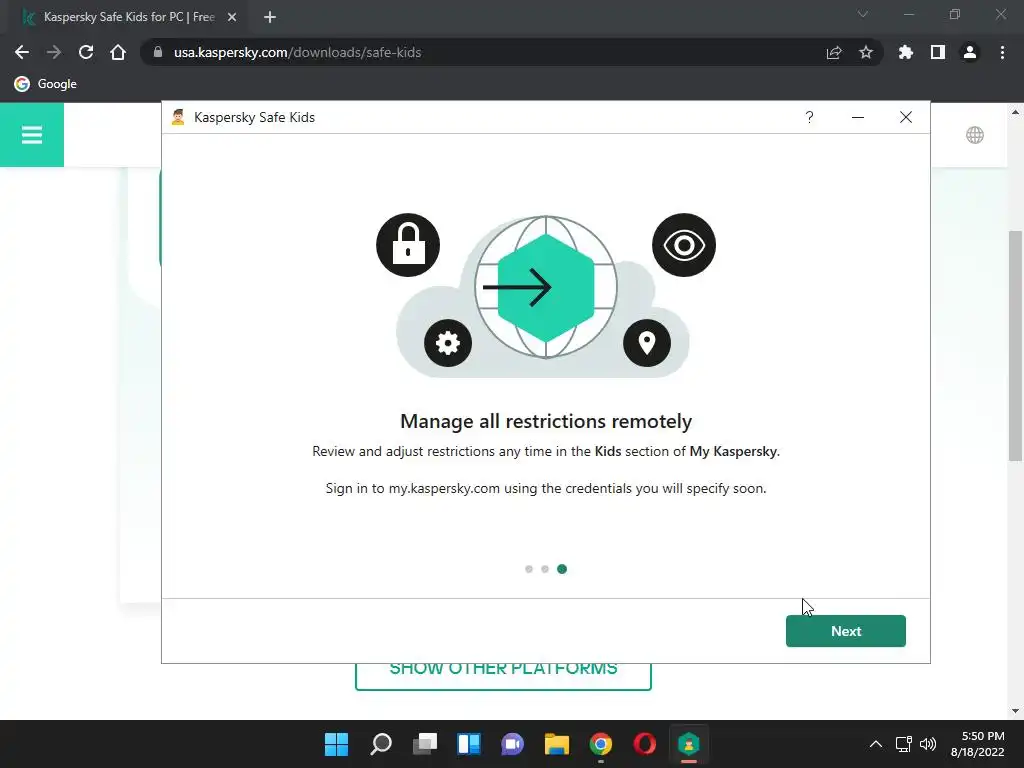Open Task View on taskbar
The width and height of the screenshot is (1024, 768).
pyautogui.click(x=424, y=744)
